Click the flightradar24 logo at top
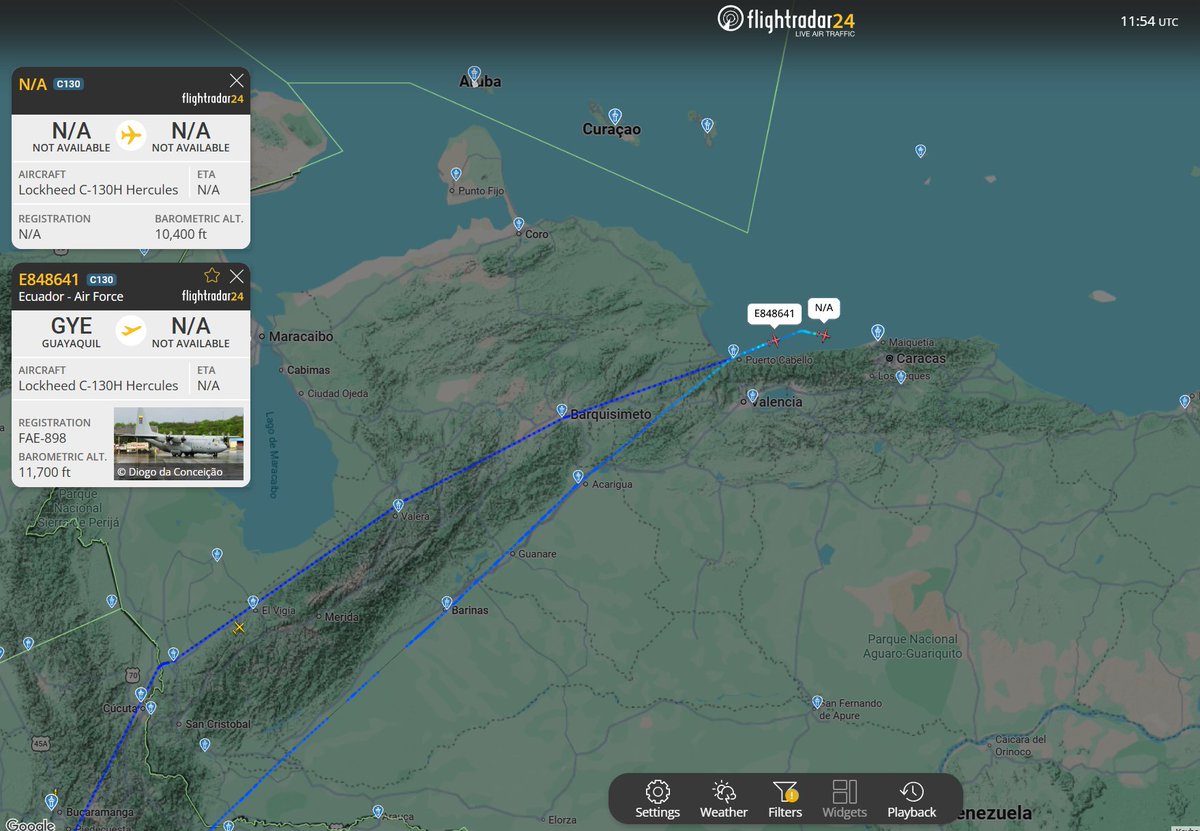 tap(786, 20)
